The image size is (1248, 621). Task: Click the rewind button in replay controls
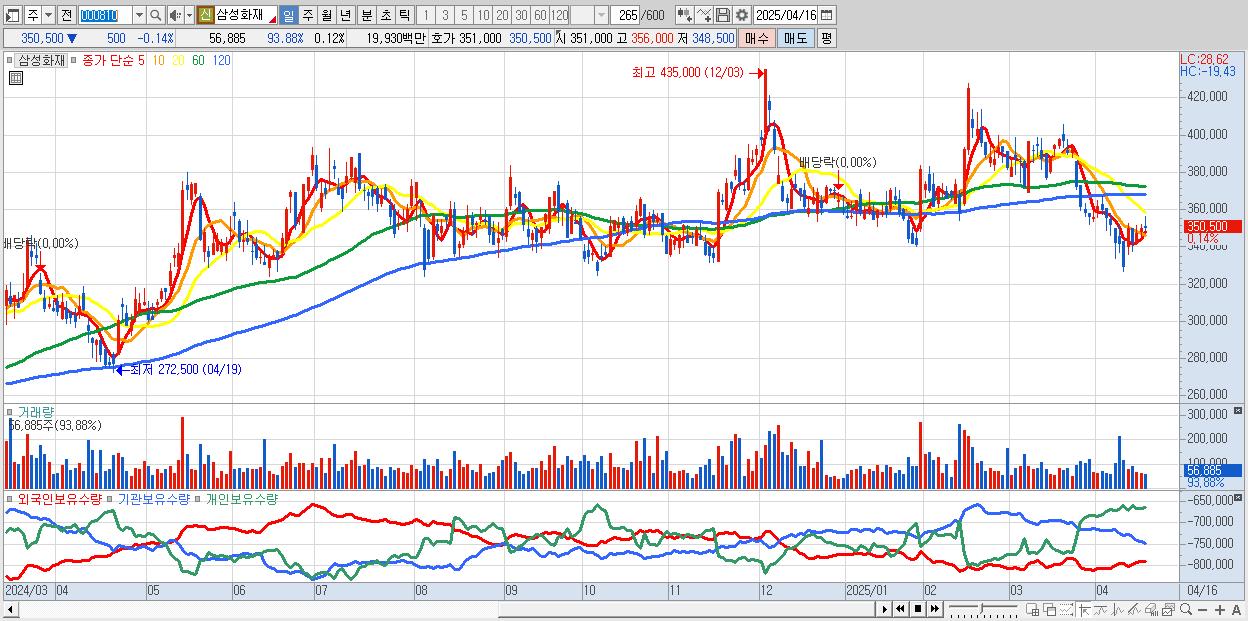[x=901, y=608]
